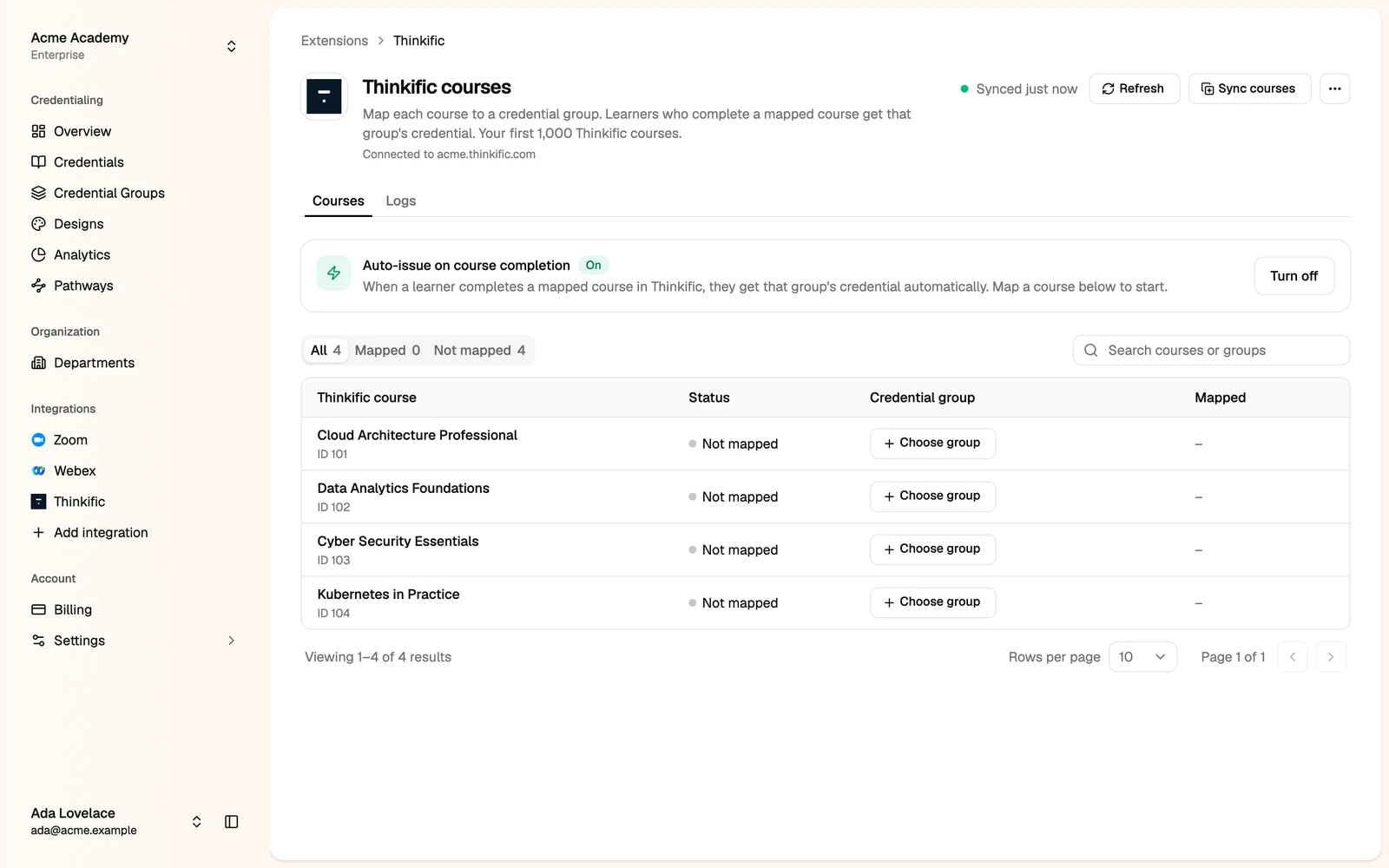Viewport: 1389px width, 868px height.
Task: Select the Webex integration
Action: coord(63,470)
